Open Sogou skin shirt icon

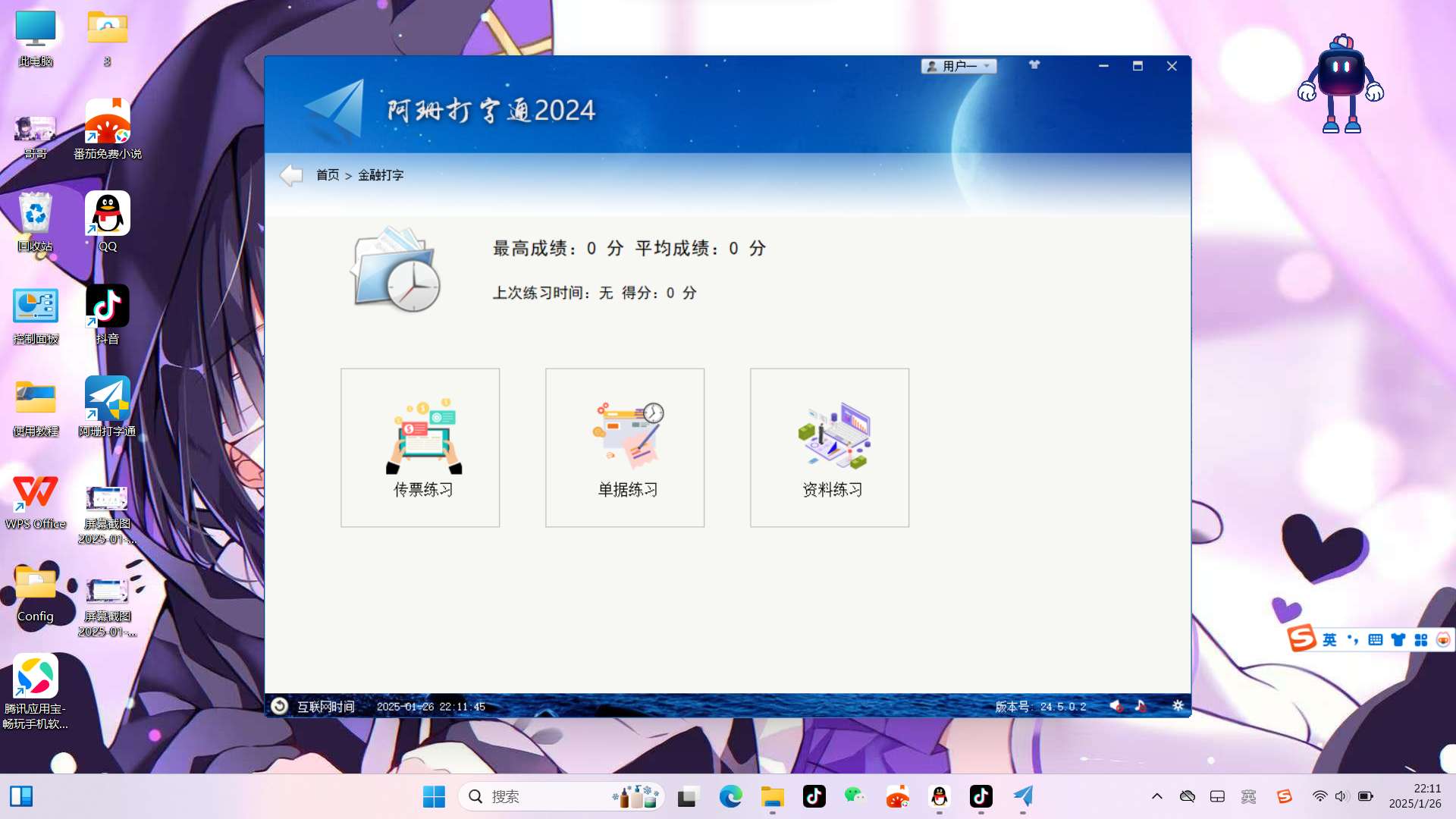1398,640
